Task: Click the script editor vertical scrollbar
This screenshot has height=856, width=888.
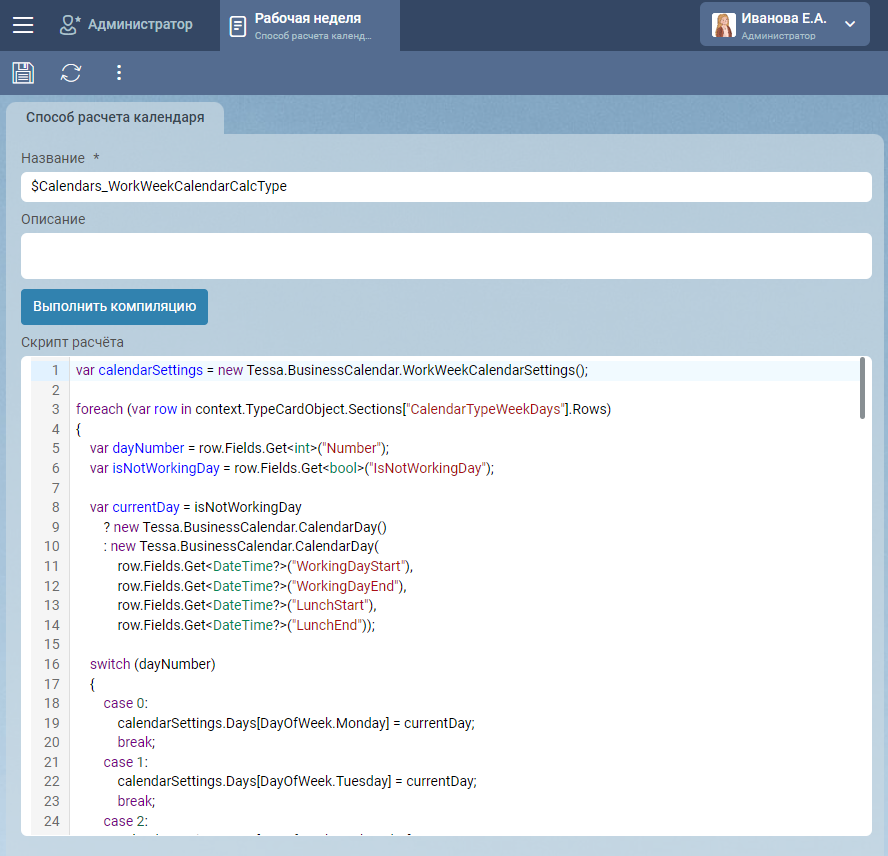Action: 863,388
